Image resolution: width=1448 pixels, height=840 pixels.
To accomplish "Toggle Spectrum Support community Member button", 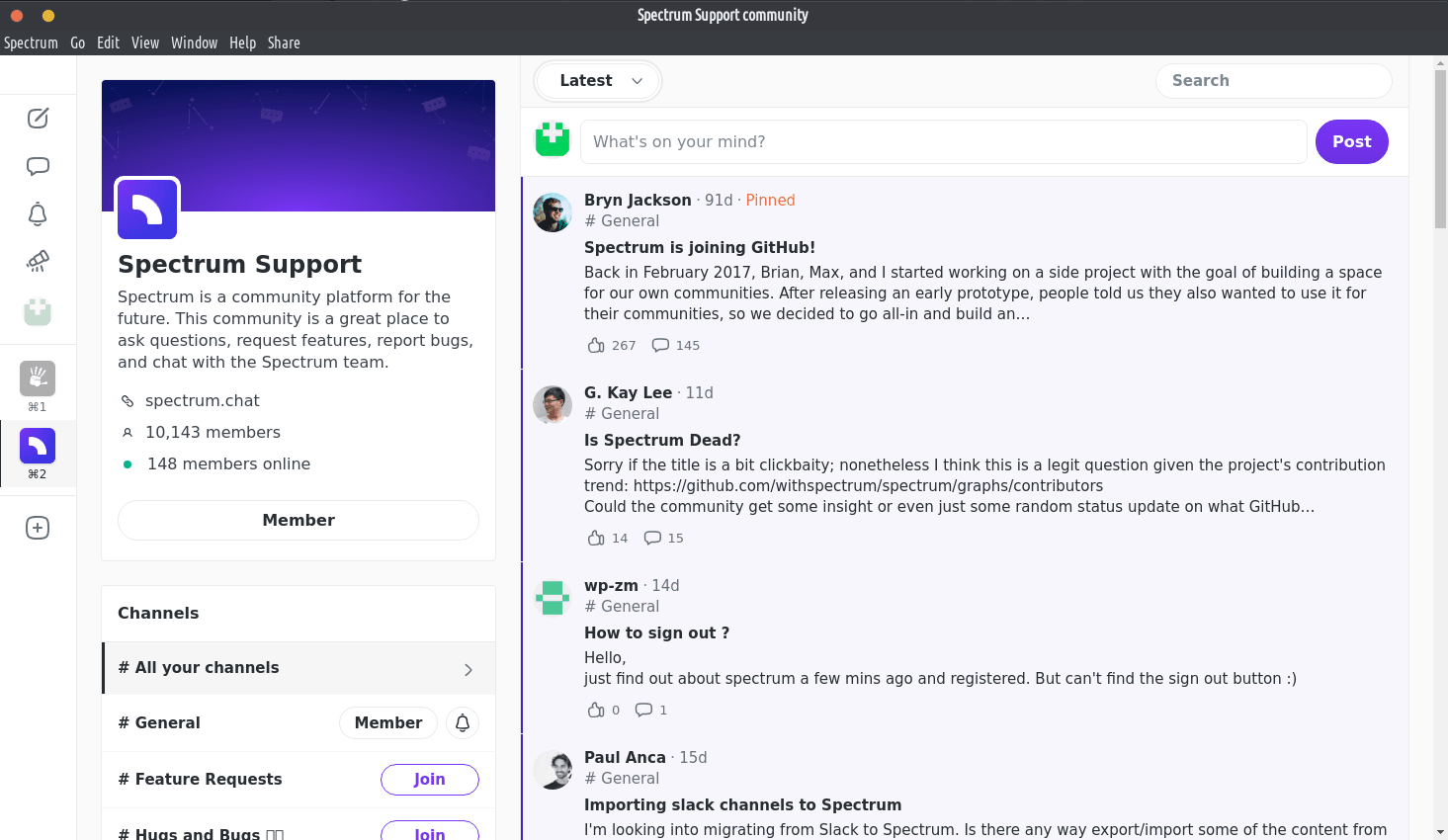I will [x=298, y=520].
